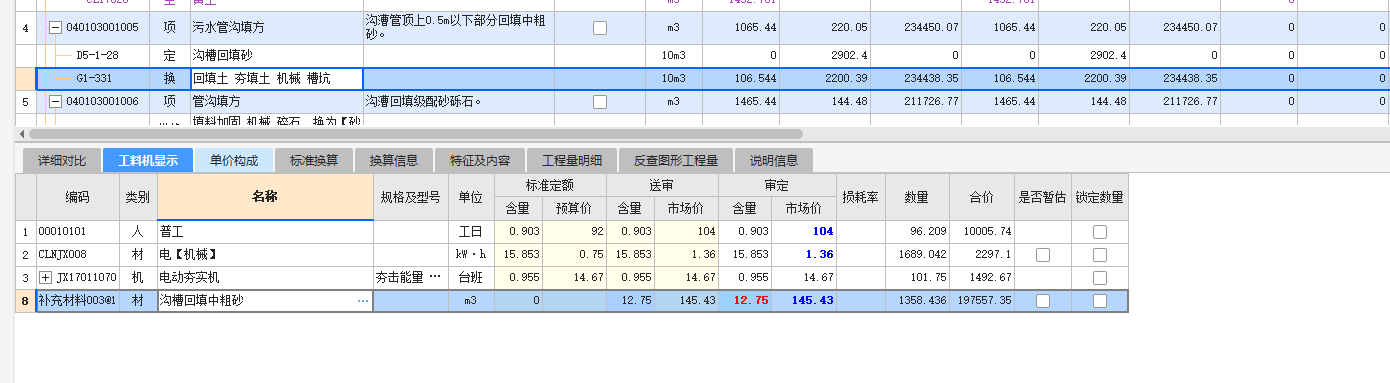Image resolution: width=1390 pixels, height=383 pixels.
Task: Click the 编码 column header
Action: pyautogui.click(x=77, y=197)
